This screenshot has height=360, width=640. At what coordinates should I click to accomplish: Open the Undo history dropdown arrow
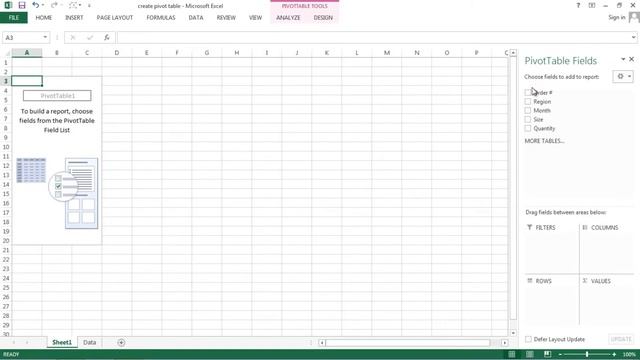click(x=42, y=5)
